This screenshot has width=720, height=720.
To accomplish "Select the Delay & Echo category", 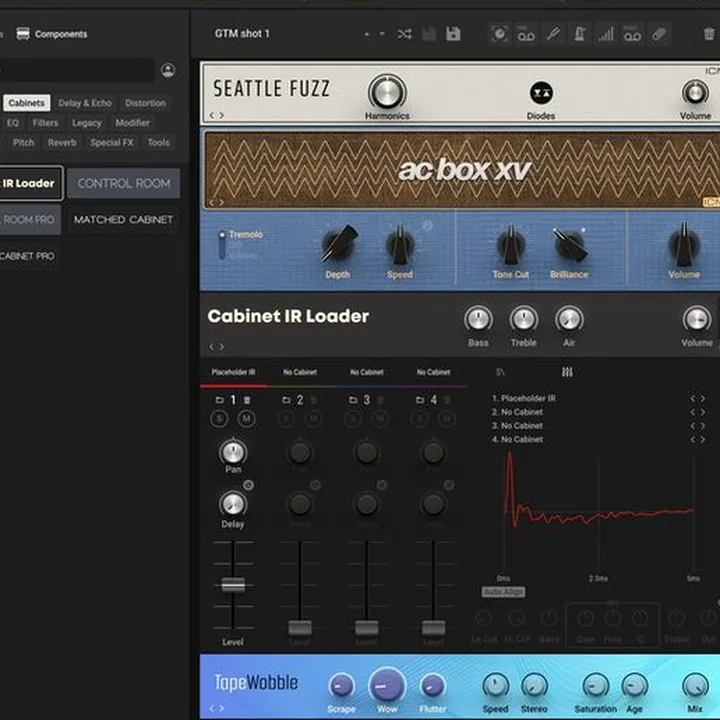I will (x=85, y=103).
